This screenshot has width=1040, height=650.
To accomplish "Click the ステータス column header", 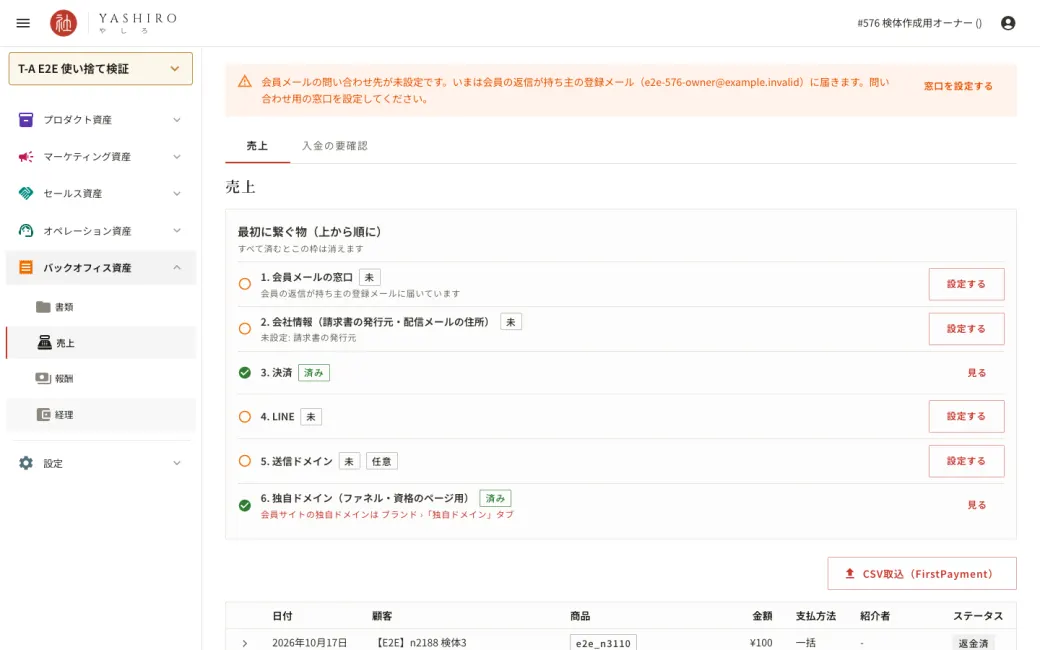I will (978, 616).
